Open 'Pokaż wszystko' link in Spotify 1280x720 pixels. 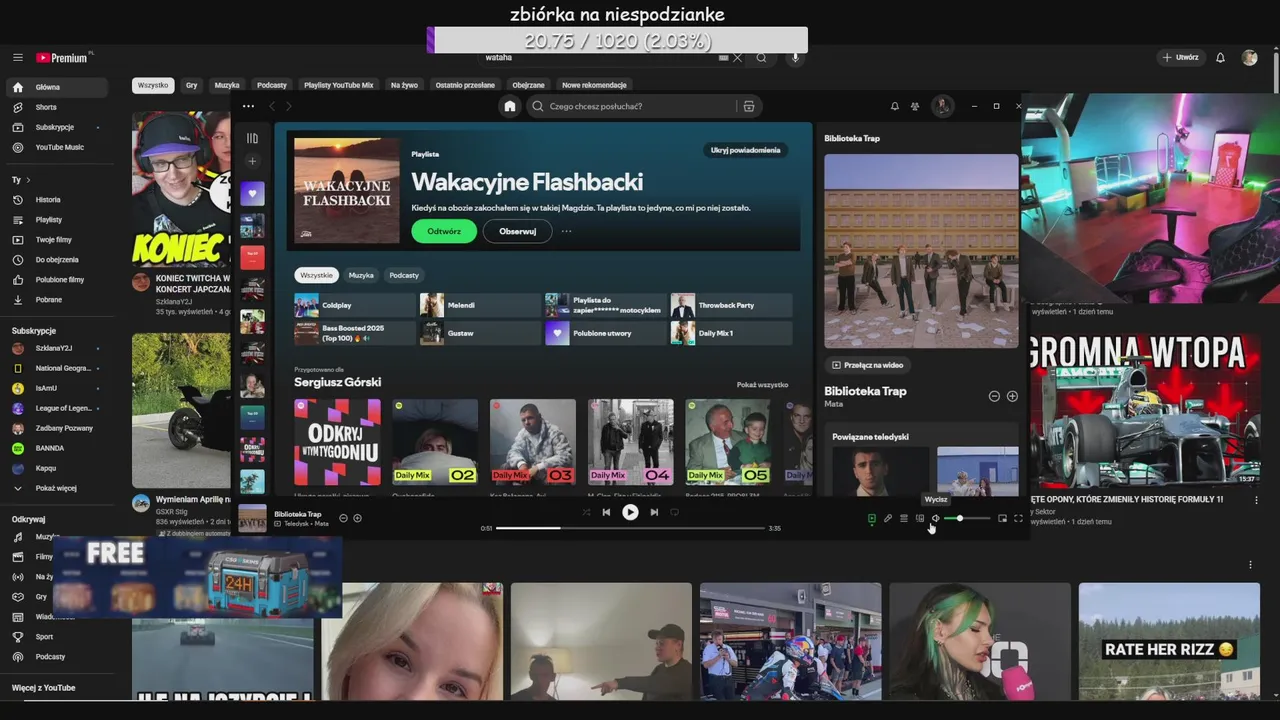click(762, 385)
